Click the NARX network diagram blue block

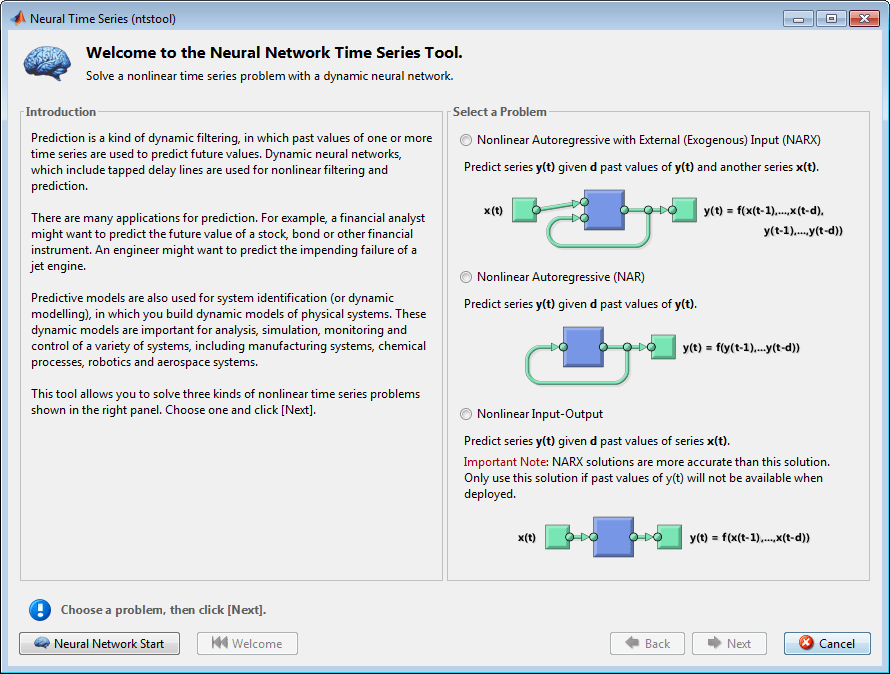pos(604,210)
